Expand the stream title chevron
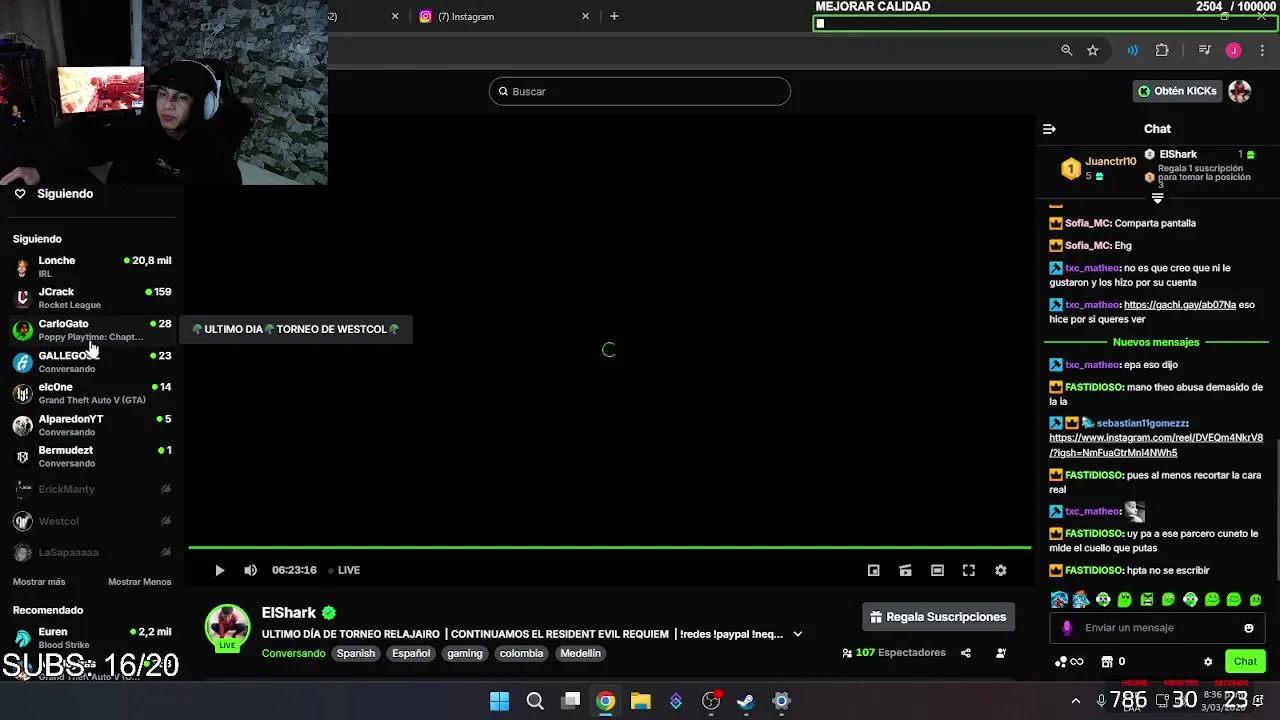This screenshot has width=1280, height=720. click(797, 634)
